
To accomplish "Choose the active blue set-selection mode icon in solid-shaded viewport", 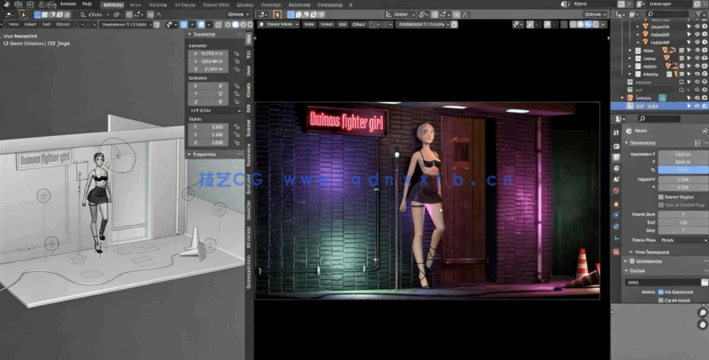I will (x=38, y=14).
